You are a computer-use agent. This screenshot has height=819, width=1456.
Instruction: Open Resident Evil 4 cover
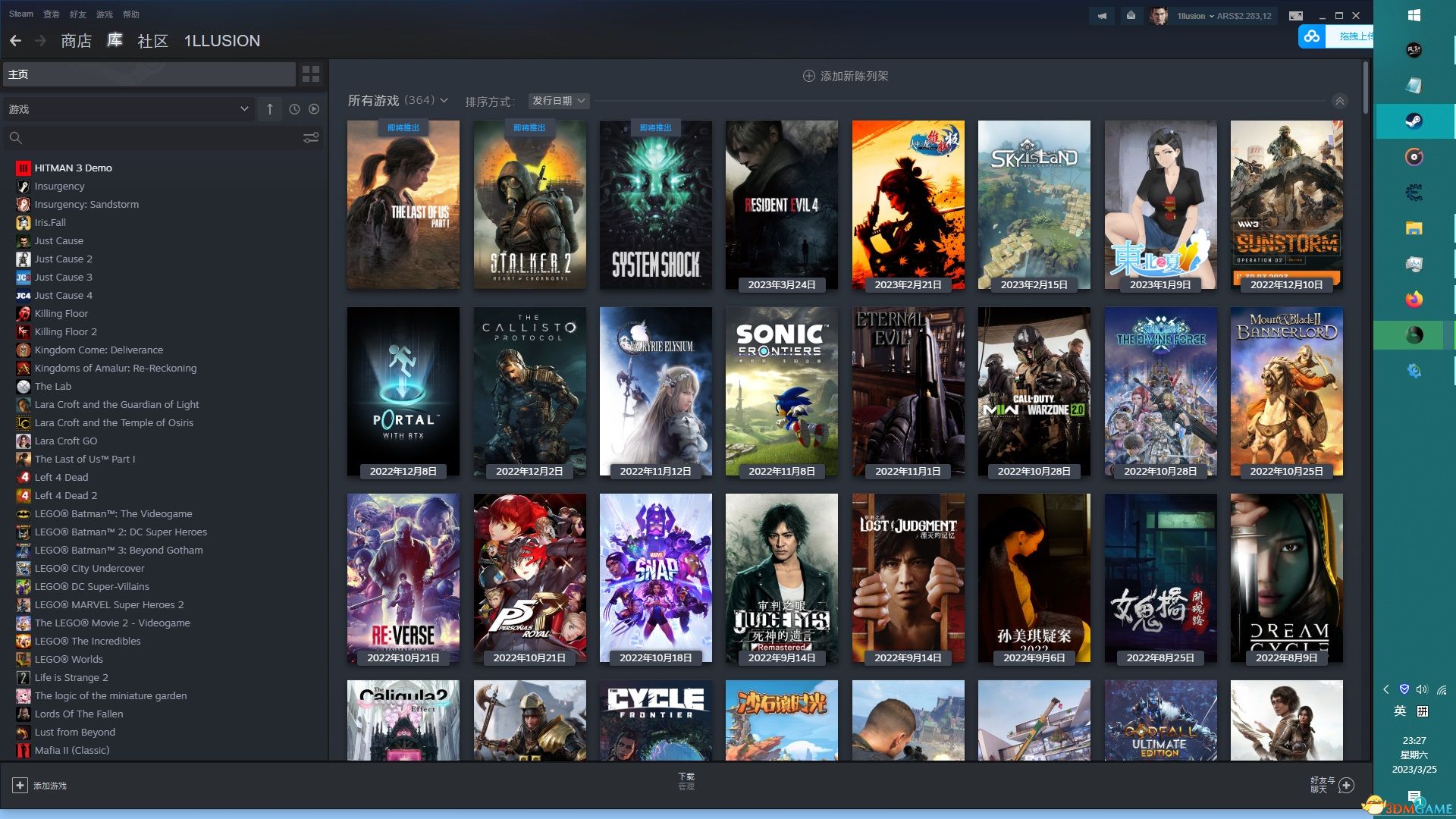tap(782, 205)
